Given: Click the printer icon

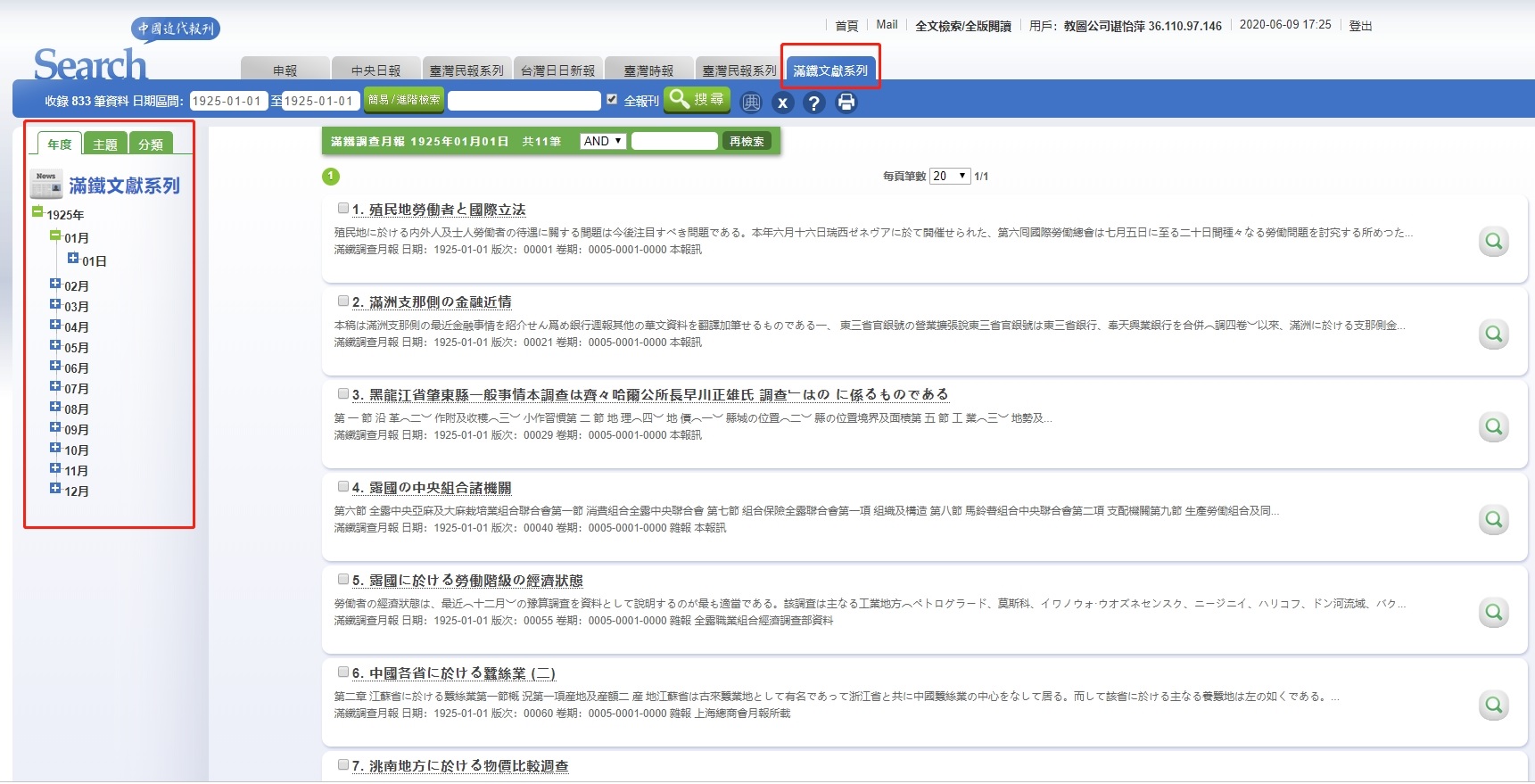Looking at the screenshot, I should click(x=846, y=103).
